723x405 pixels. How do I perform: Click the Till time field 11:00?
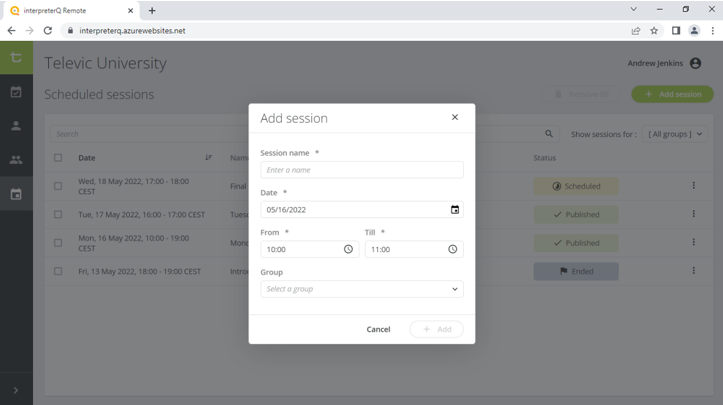click(x=414, y=249)
